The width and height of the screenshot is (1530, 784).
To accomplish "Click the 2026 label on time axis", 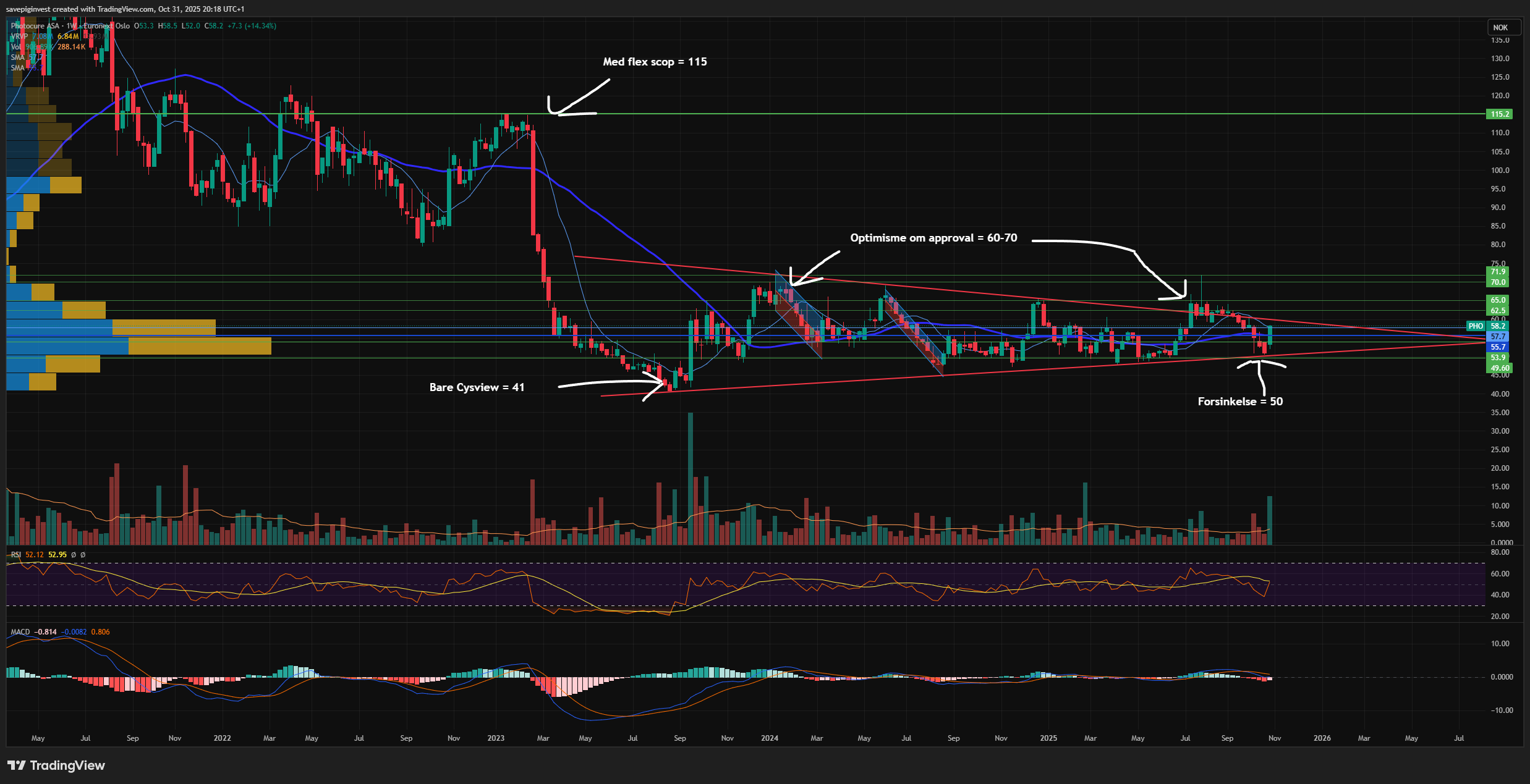I will click(1322, 738).
